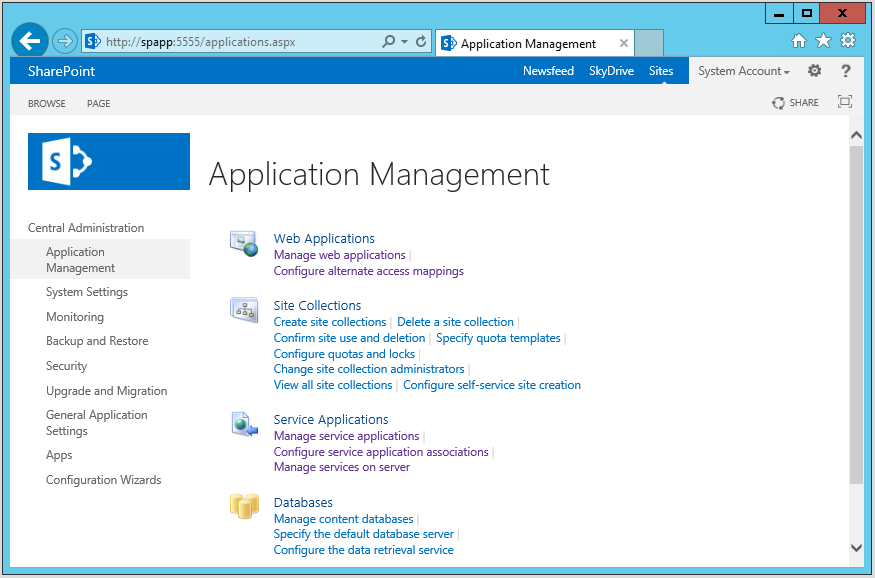Open Apps in left navigation
Screen dimensions: 875x578
coord(59,455)
